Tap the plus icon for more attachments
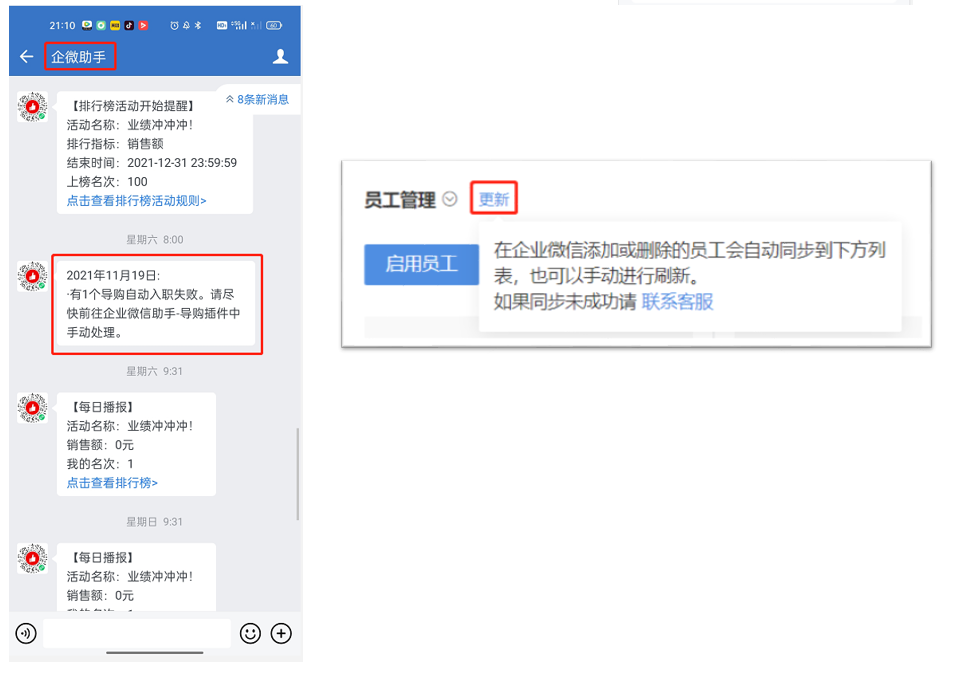The width and height of the screenshot is (966, 674). point(281,633)
